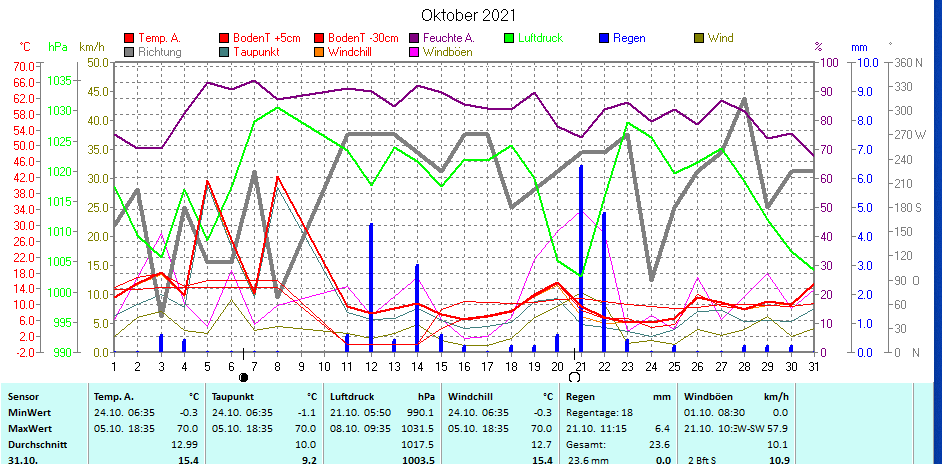Screen dimensions: 942x464
Task: Click the day 31 label on the x-axis
Action: (x=814, y=365)
